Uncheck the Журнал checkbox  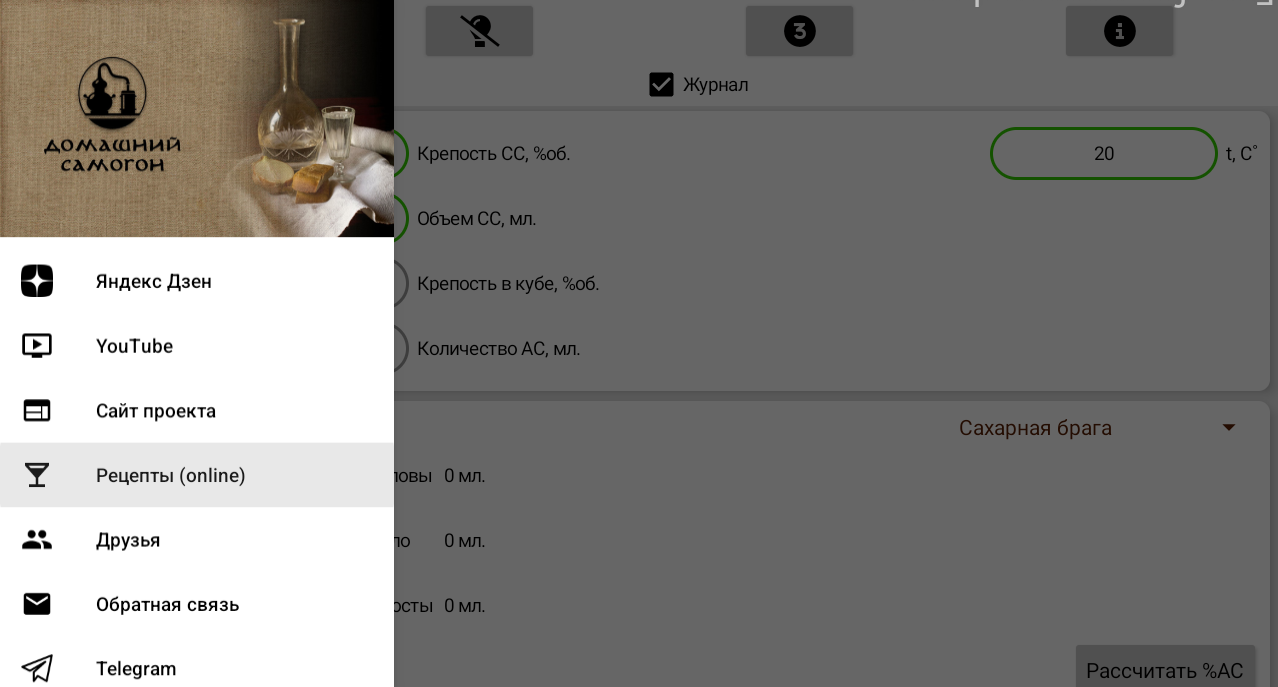coord(661,84)
